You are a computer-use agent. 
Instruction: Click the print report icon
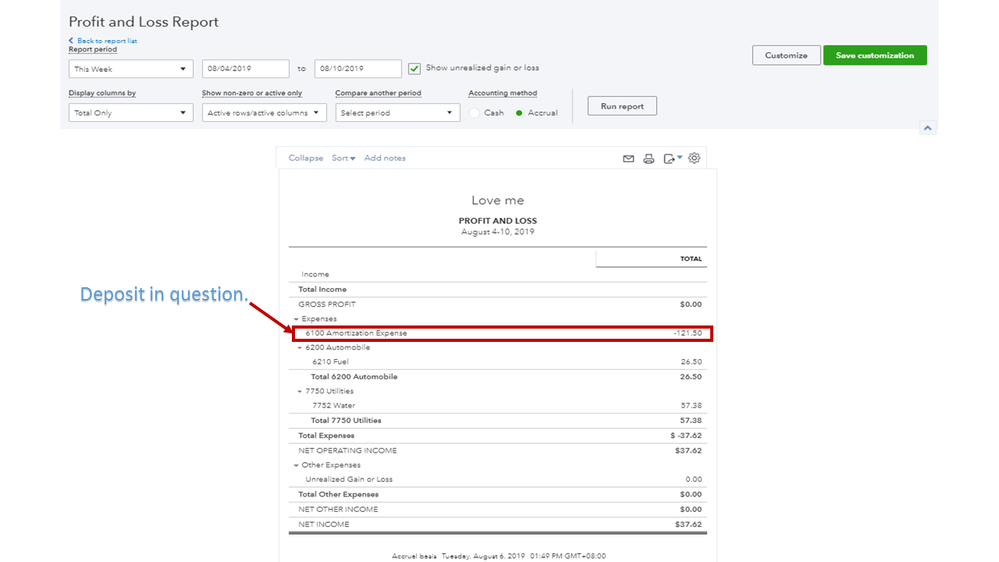[649, 159]
